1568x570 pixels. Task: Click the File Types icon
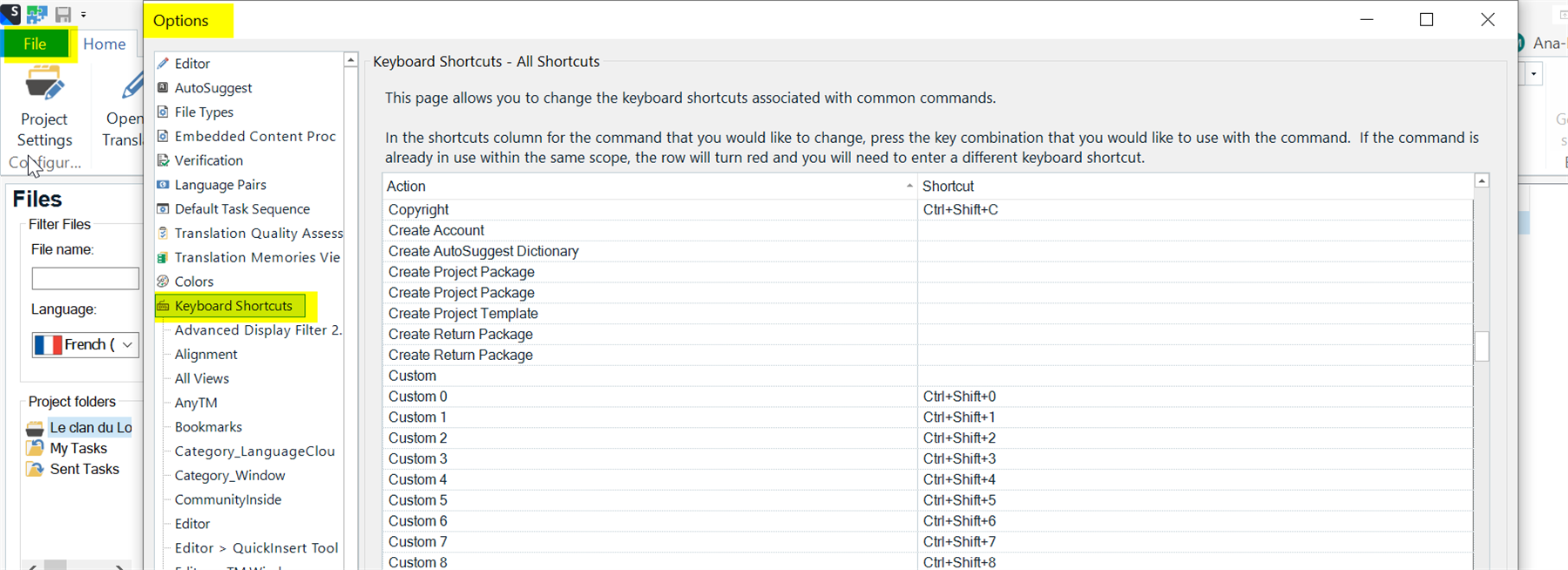pos(163,112)
